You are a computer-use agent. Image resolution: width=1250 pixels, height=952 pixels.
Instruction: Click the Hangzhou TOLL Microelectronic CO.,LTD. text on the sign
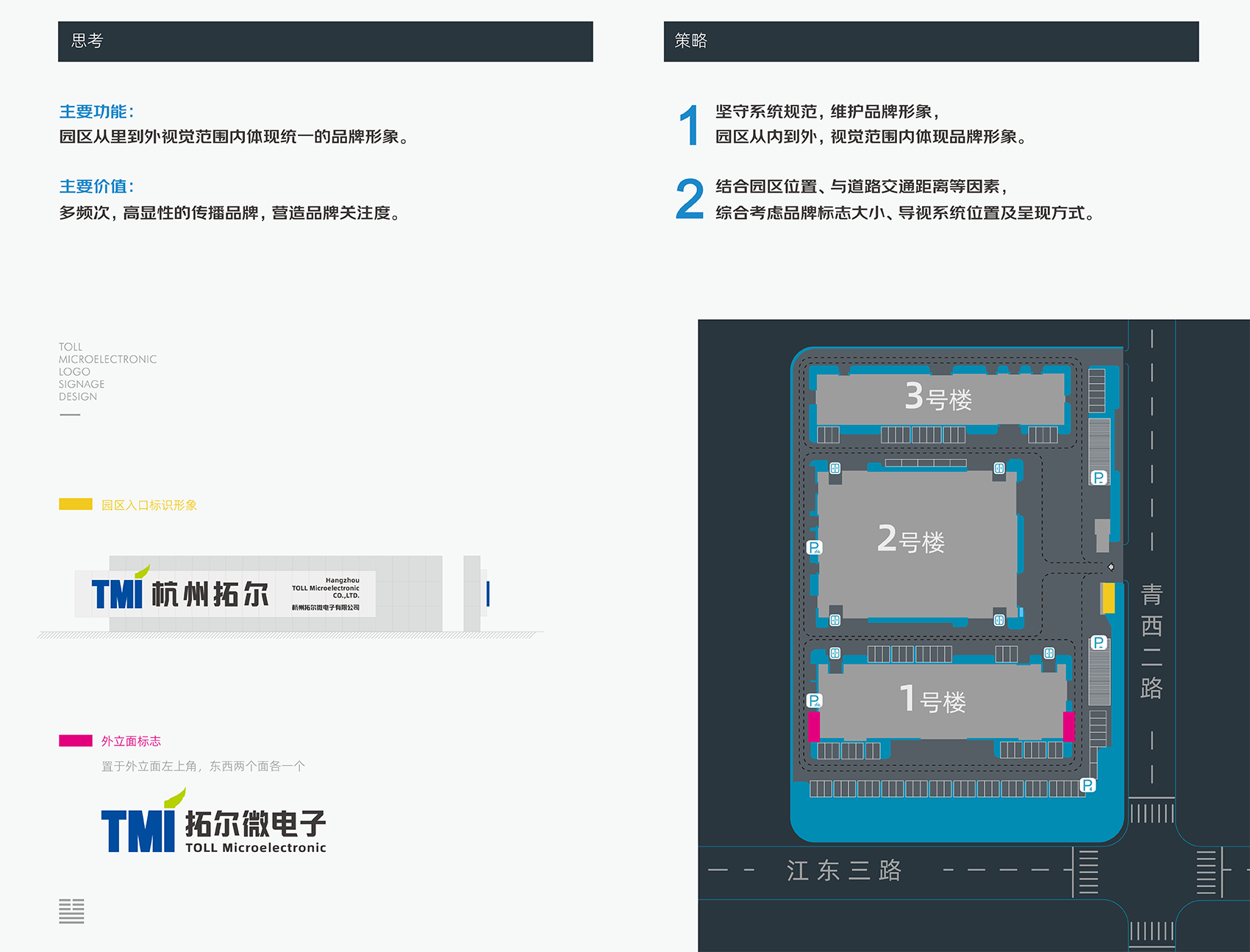coord(326,588)
